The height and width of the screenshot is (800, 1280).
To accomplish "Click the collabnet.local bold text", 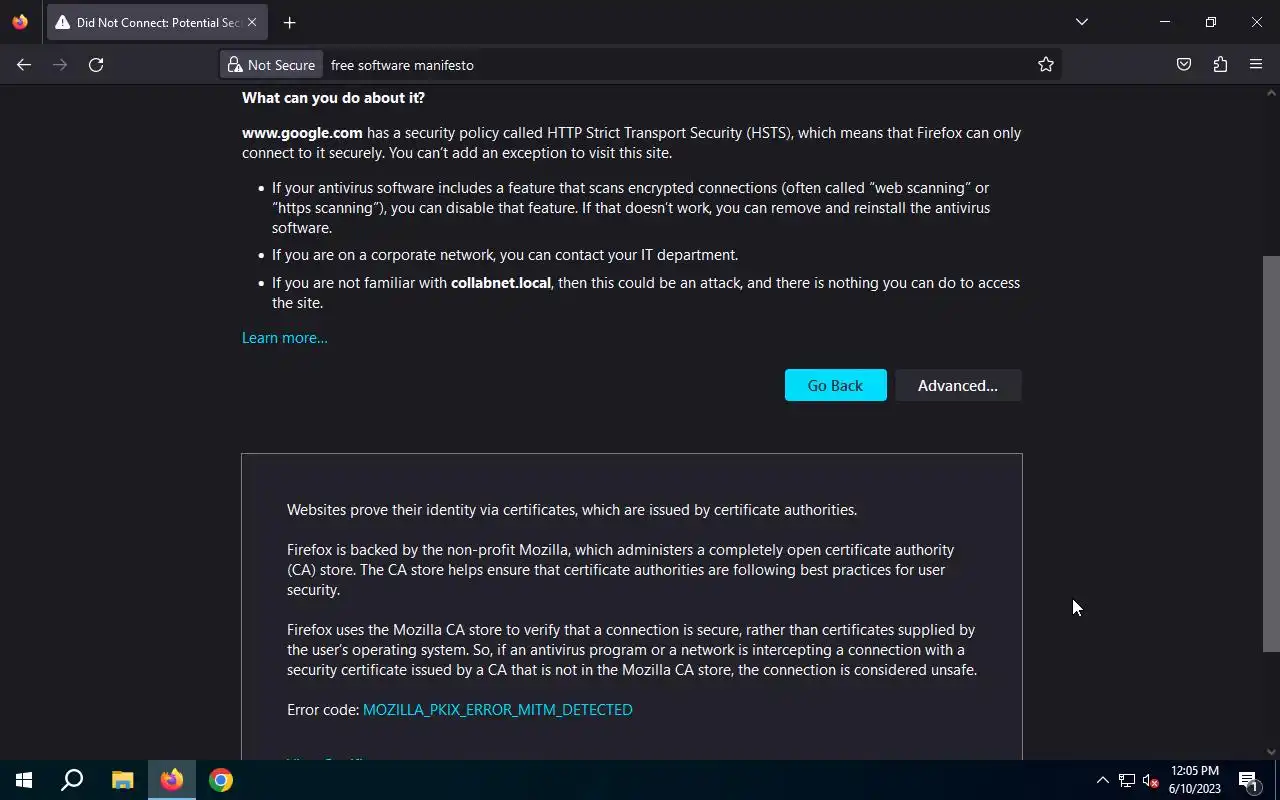I will (x=501, y=283).
